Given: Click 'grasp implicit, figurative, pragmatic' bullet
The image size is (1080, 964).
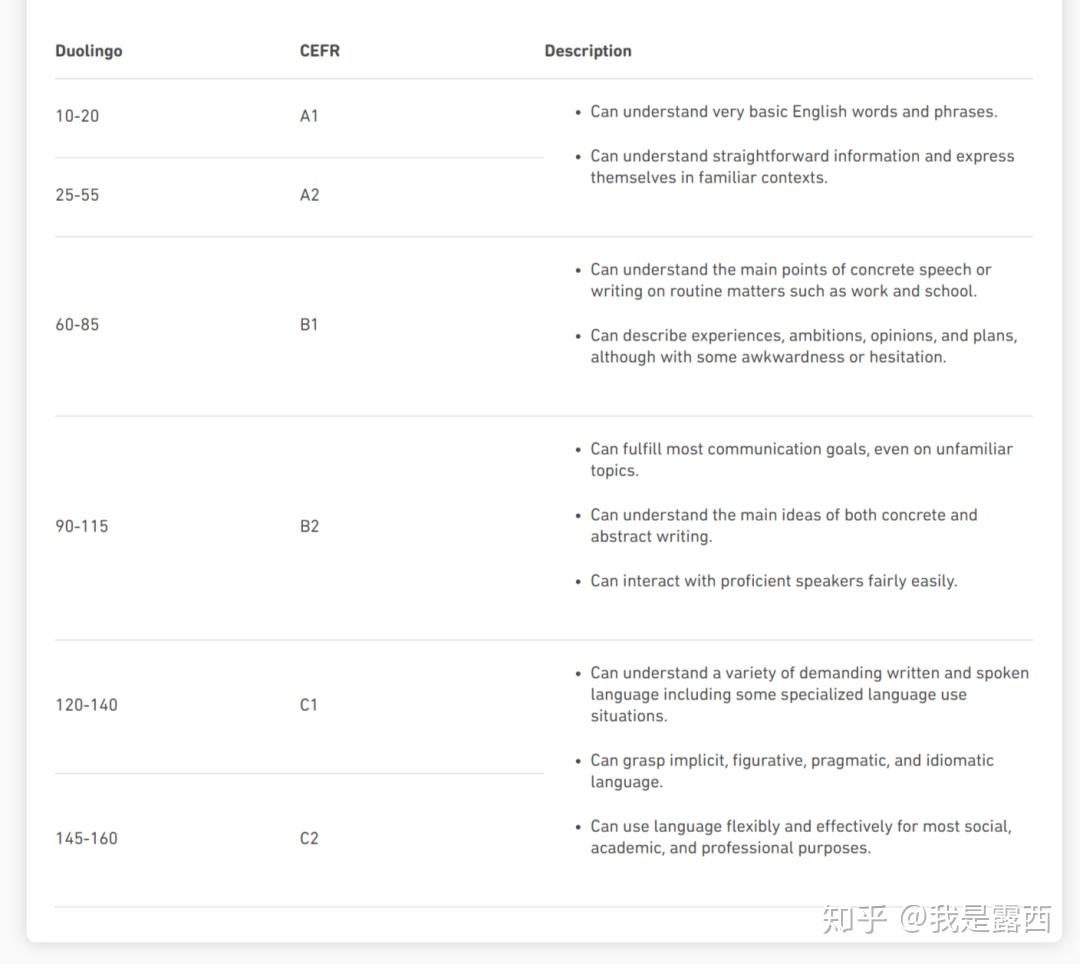Looking at the screenshot, I should click(x=792, y=771).
